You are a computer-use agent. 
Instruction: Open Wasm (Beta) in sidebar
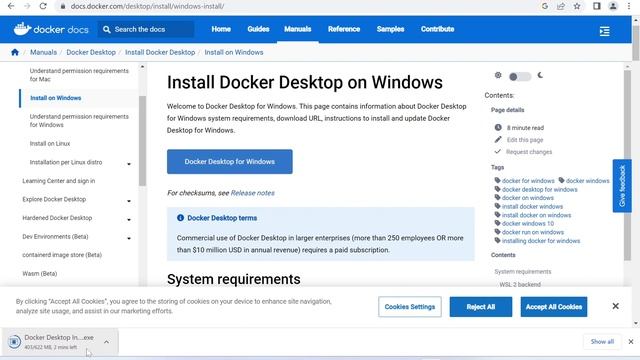pyautogui.click(x=40, y=273)
